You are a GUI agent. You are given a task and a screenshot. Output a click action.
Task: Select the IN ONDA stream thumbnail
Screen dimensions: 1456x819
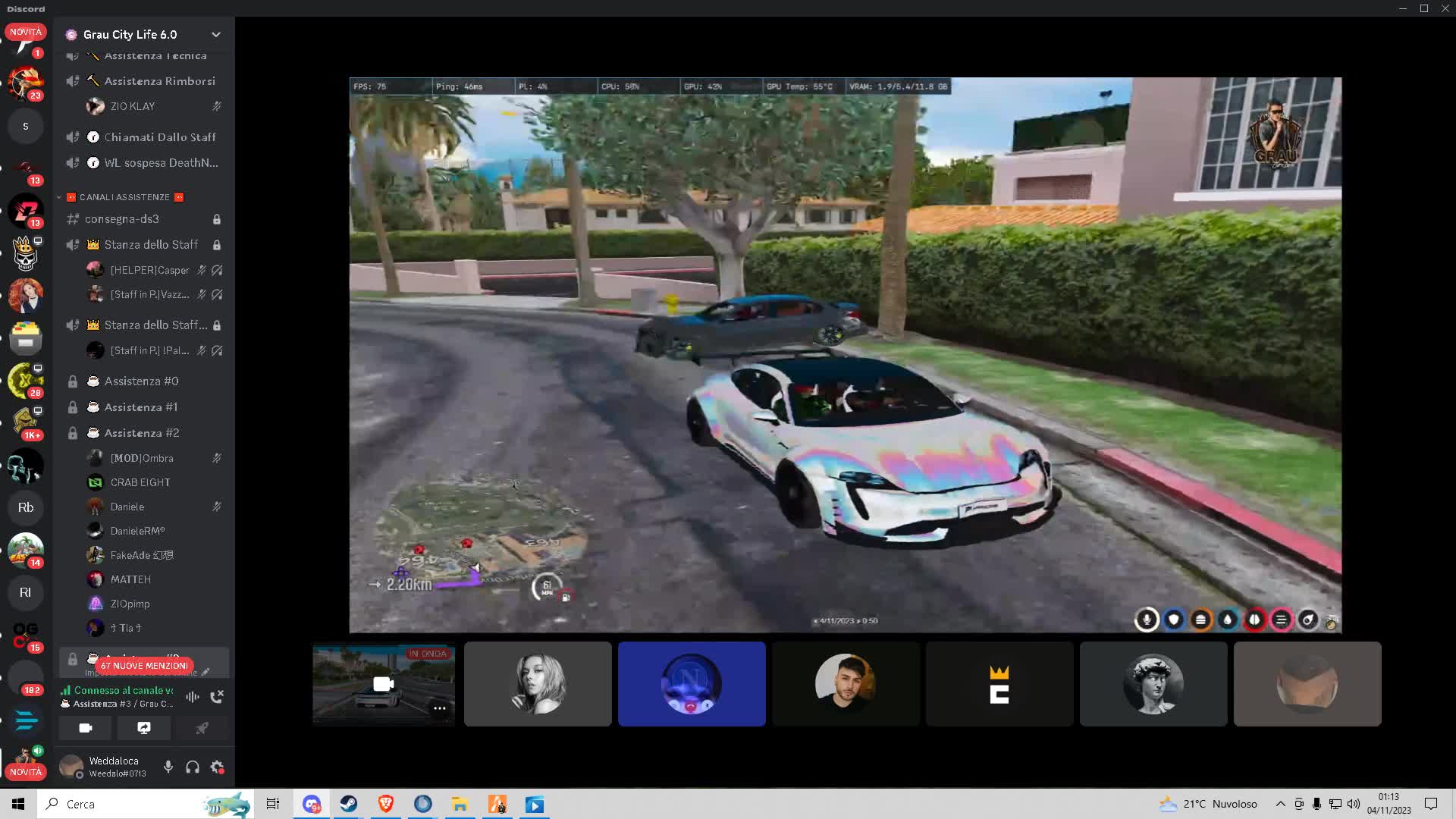click(x=384, y=683)
